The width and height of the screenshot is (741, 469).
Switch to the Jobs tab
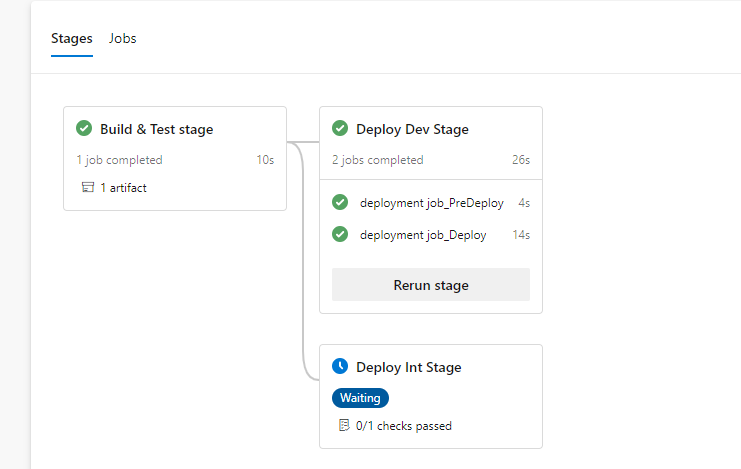tap(123, 39)
